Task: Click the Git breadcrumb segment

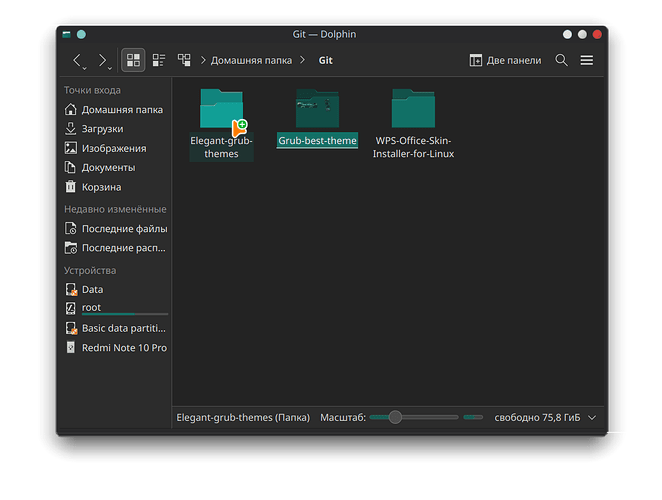Action: pos(326,60)
